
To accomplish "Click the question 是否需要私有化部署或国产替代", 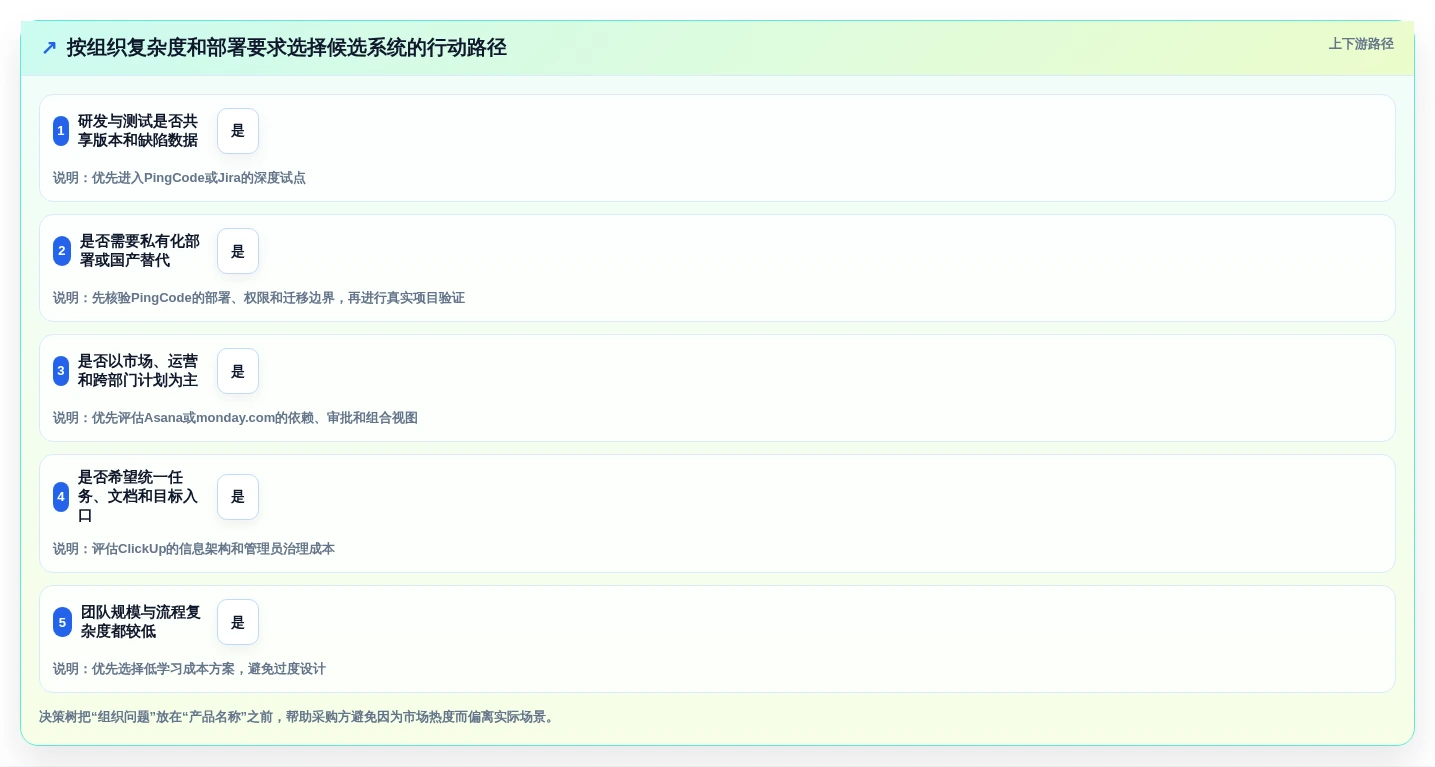I will click(140, 251).
